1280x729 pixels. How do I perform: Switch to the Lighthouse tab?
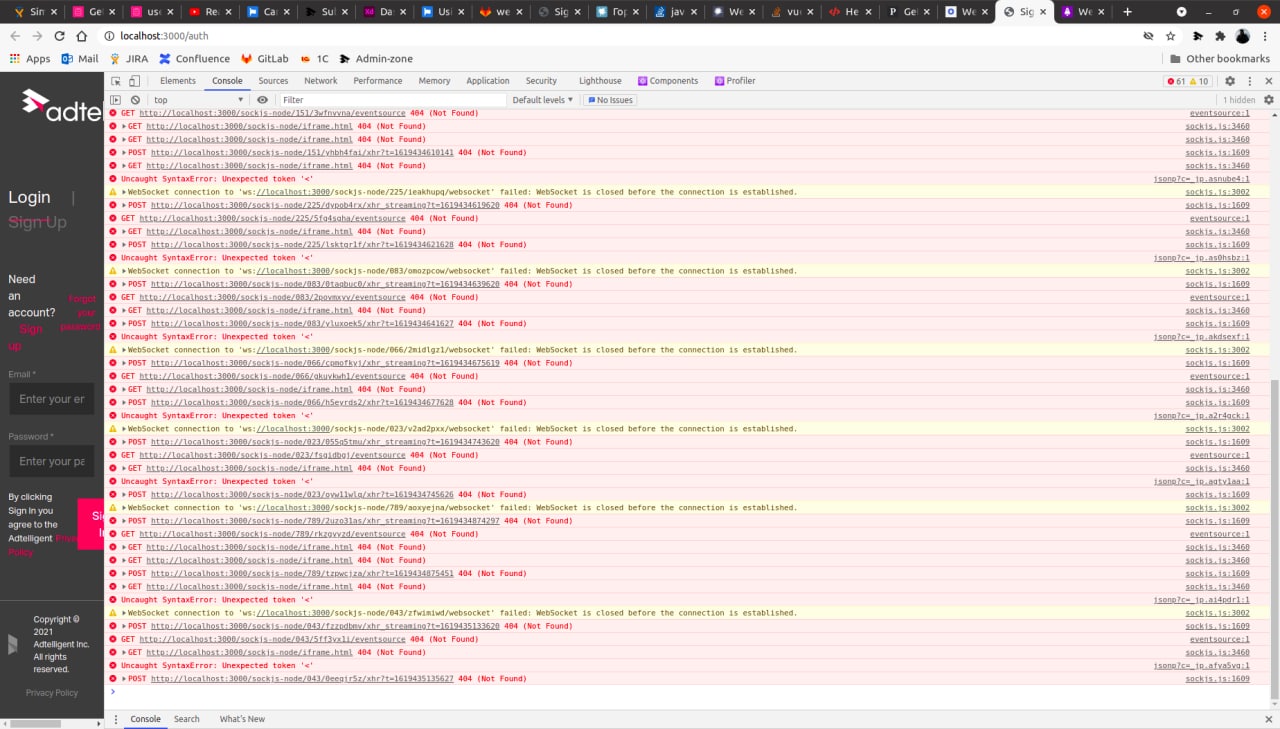600,81
